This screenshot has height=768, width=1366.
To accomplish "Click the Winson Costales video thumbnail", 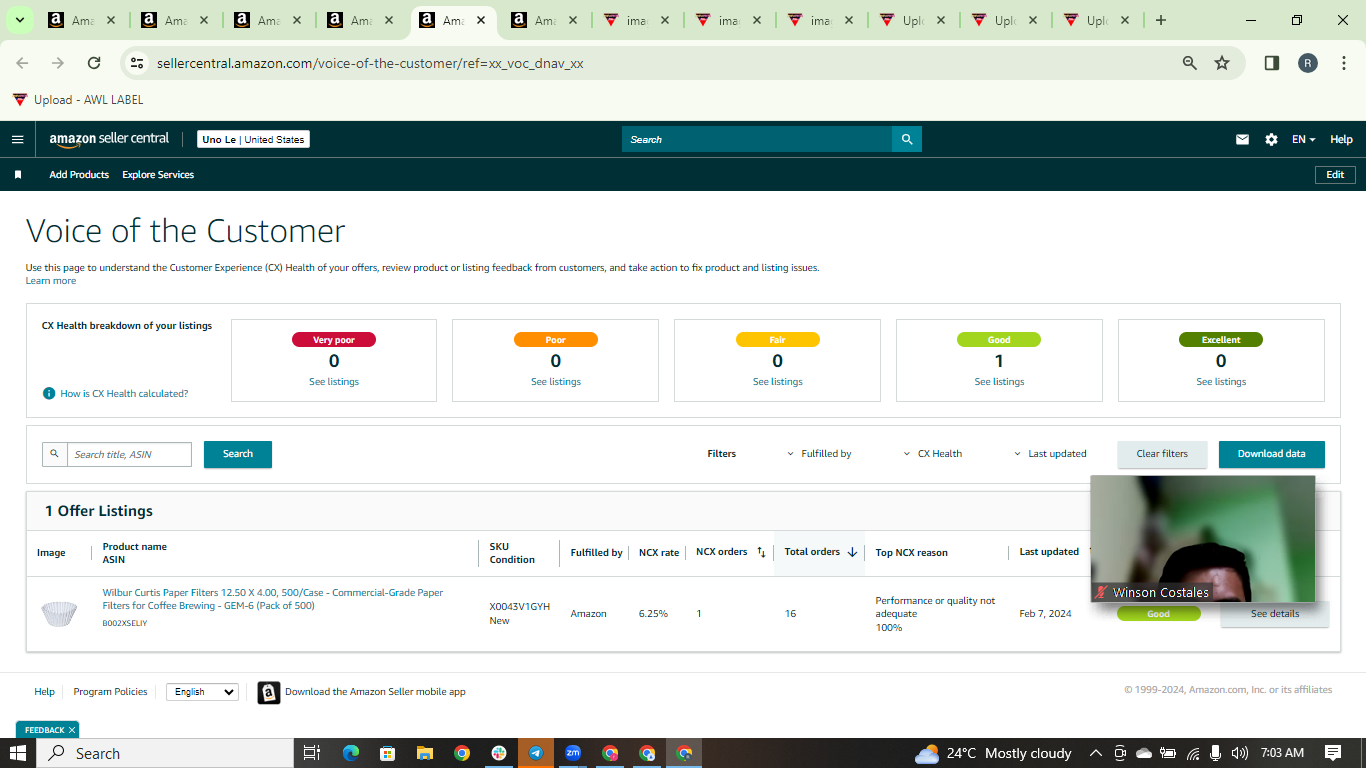I will [x=1203, y=538].
